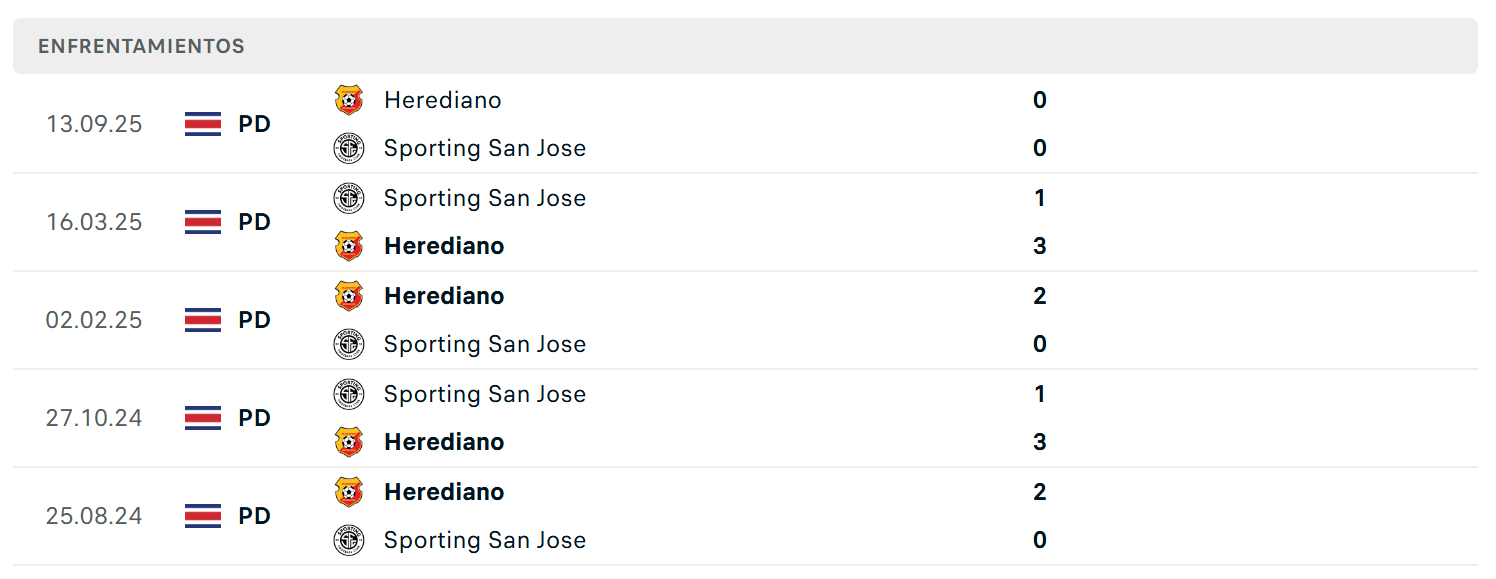This screenshot has width=1496, height=579.
Task: Click Sporting San Jose logo in 16.03.25 match
Action: pyautogui.click(x=349, y=198)
